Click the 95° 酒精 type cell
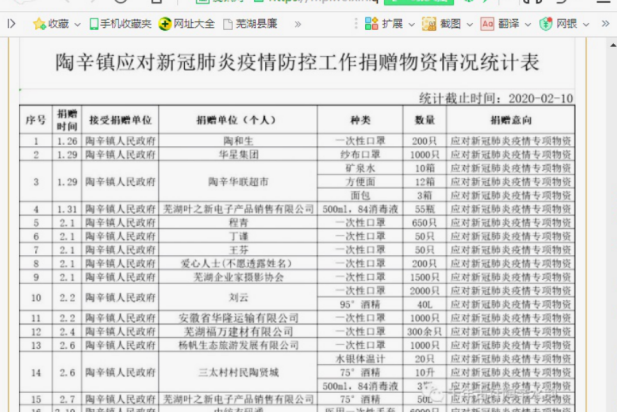 (x=360, y=304)
